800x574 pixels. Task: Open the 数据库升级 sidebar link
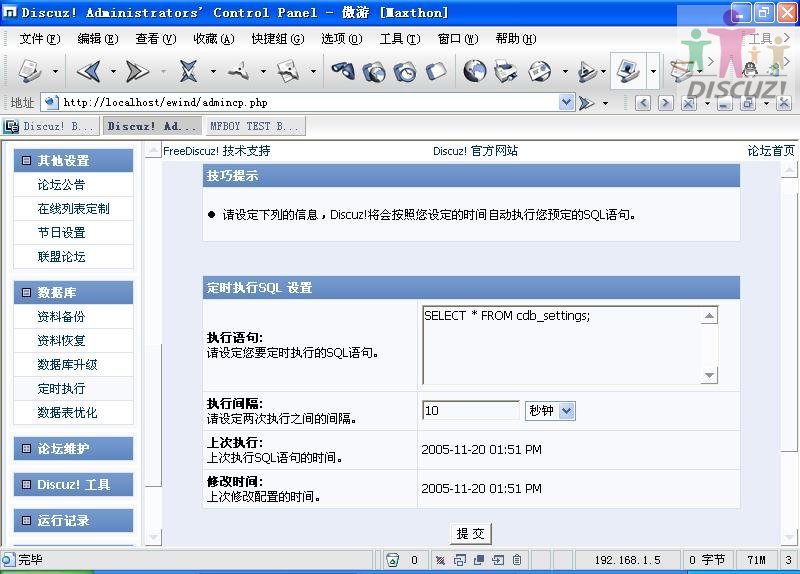(67, 364)
